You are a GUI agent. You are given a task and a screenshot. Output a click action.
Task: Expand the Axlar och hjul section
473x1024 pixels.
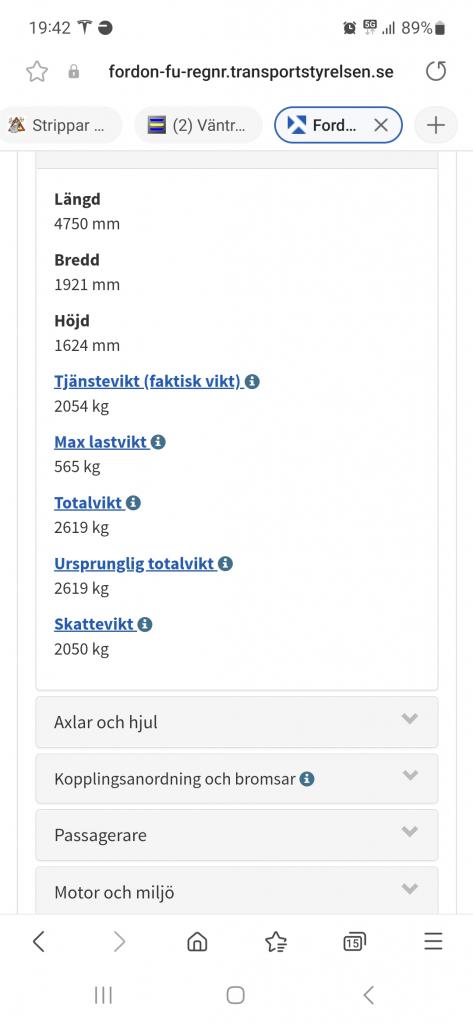[x=236, y=722]
